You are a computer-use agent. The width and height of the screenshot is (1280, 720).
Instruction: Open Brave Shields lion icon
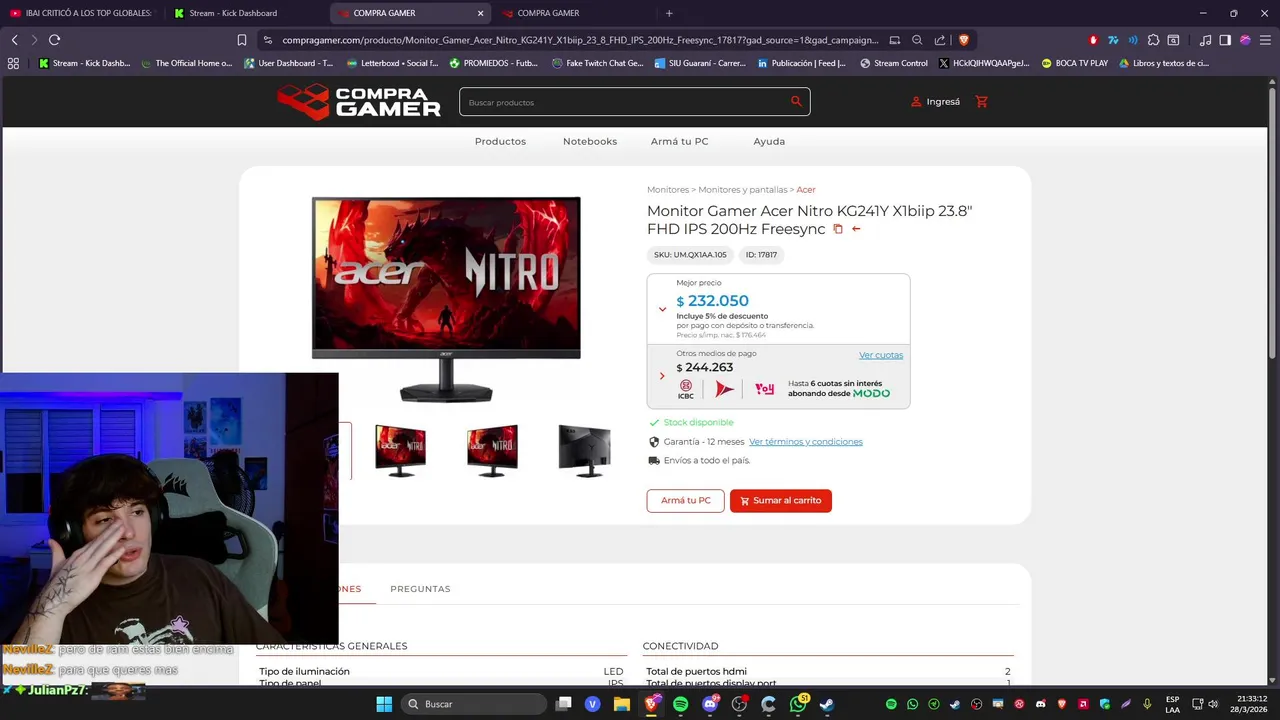point(964,40)
